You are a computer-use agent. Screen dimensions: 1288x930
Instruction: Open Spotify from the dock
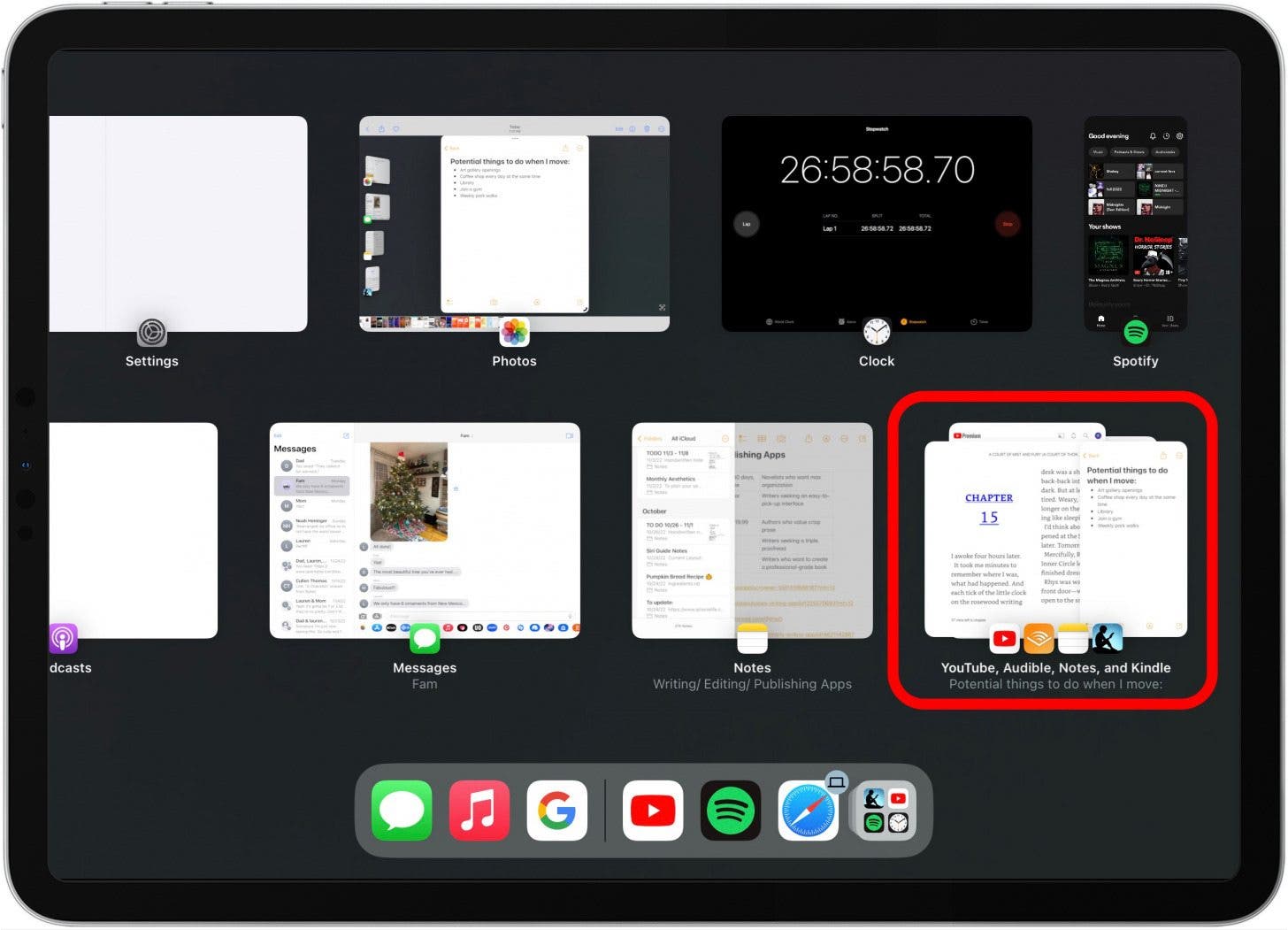pos(730,810)
